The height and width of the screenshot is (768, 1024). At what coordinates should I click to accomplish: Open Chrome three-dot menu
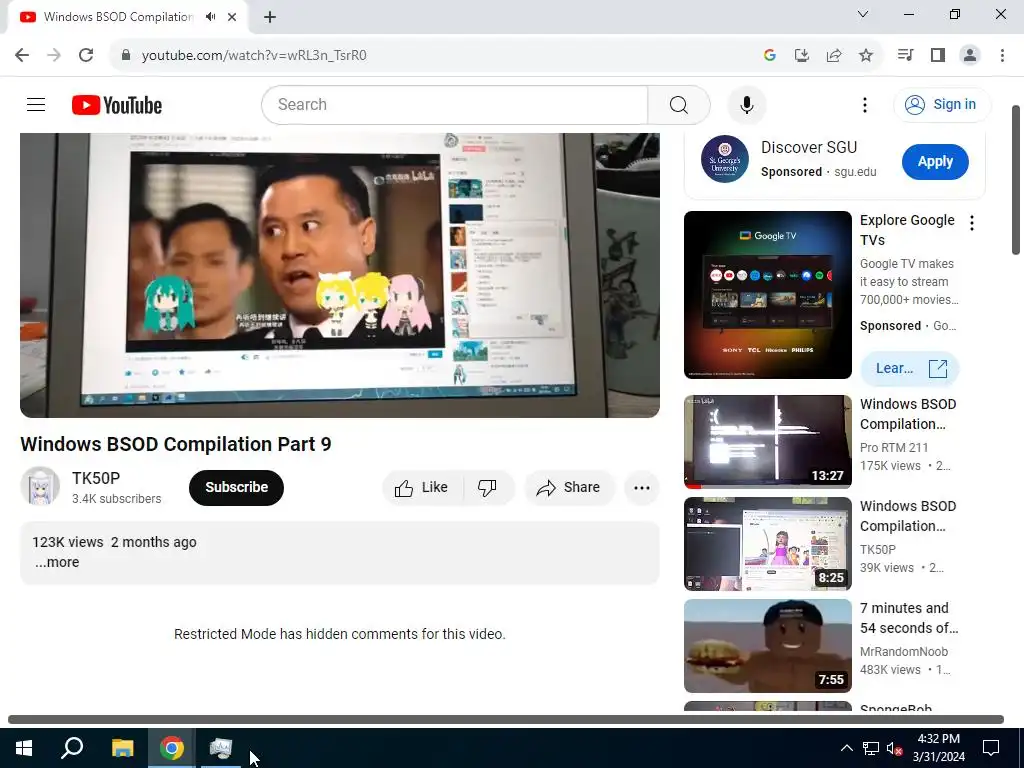[x=1002, y=55]
